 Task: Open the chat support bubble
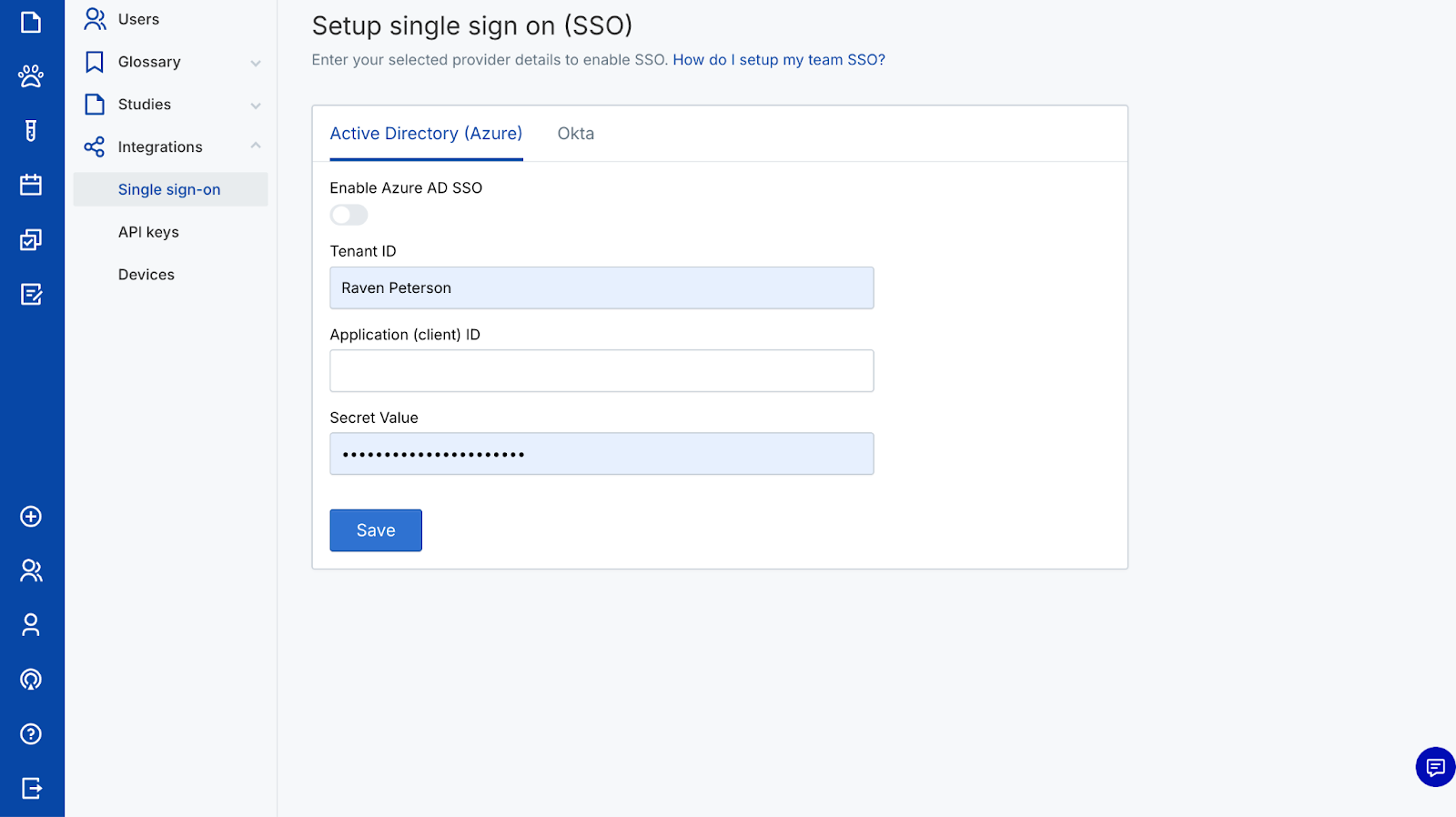click(x=1435, y=767)
